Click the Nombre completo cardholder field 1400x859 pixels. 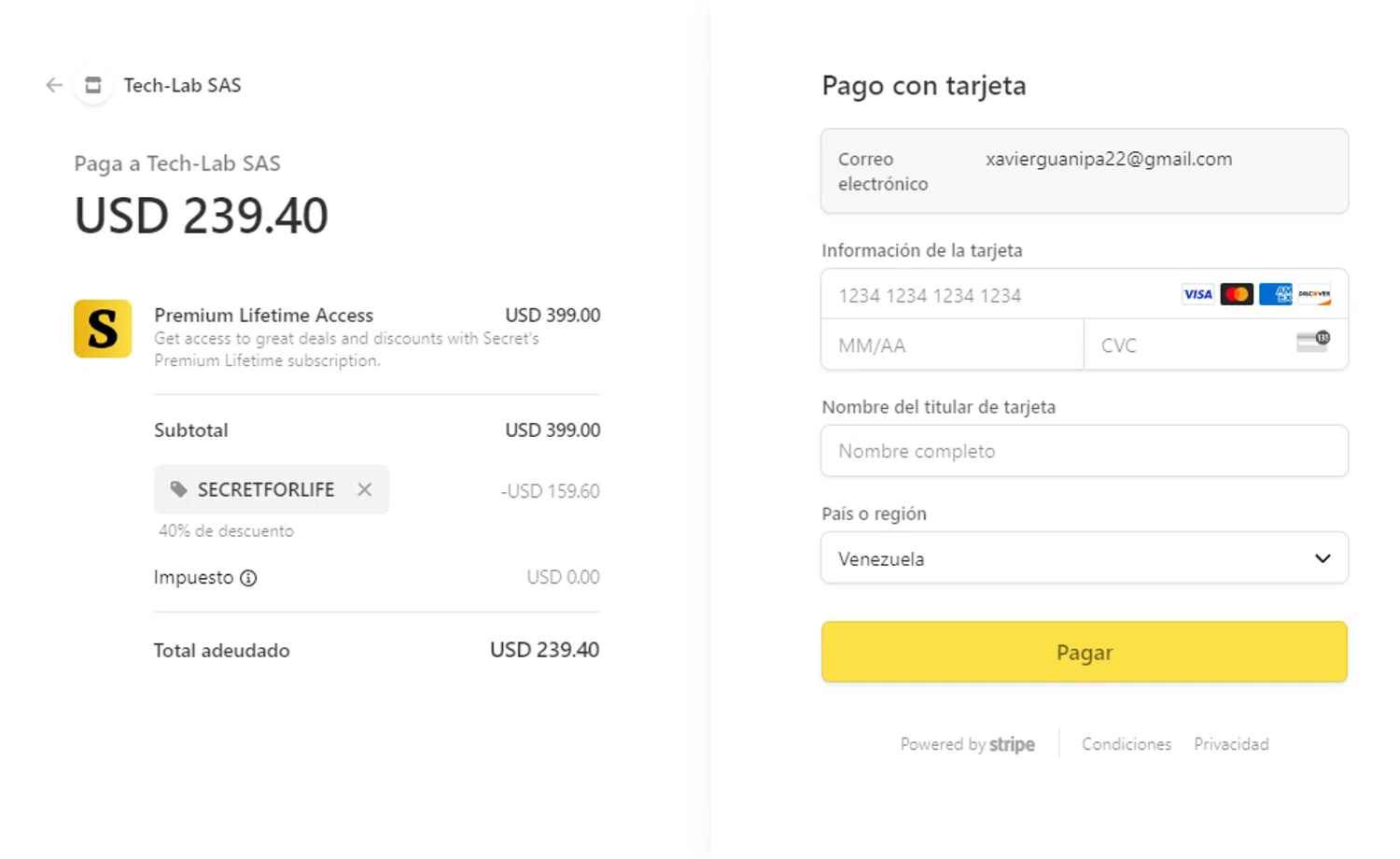pyautogui.click(x=1084, y=451)
